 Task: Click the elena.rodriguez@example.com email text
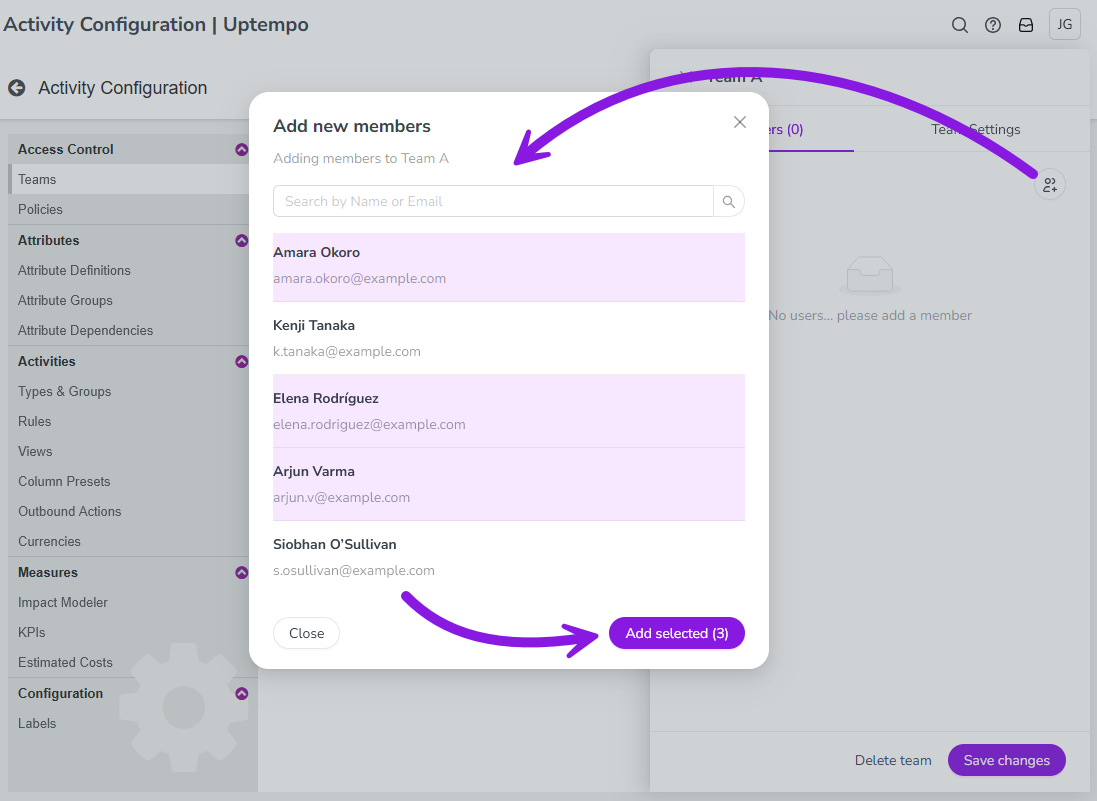tap(369, 425)
